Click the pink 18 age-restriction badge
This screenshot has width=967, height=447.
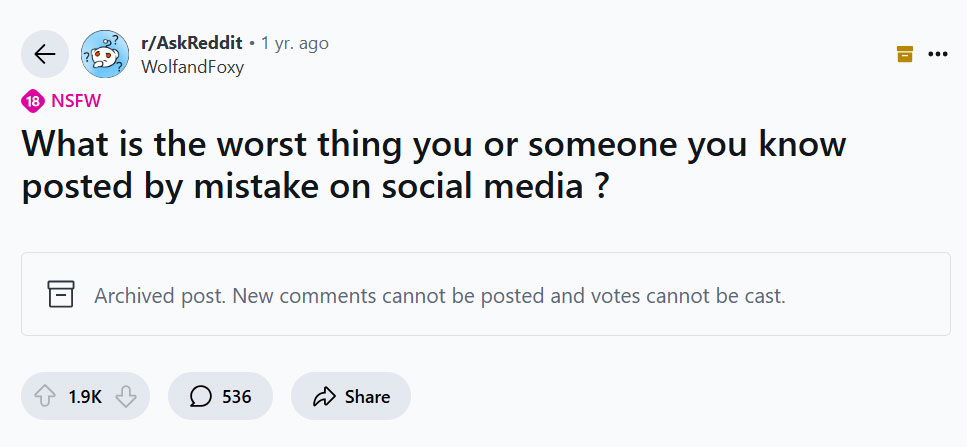point(32,100)
